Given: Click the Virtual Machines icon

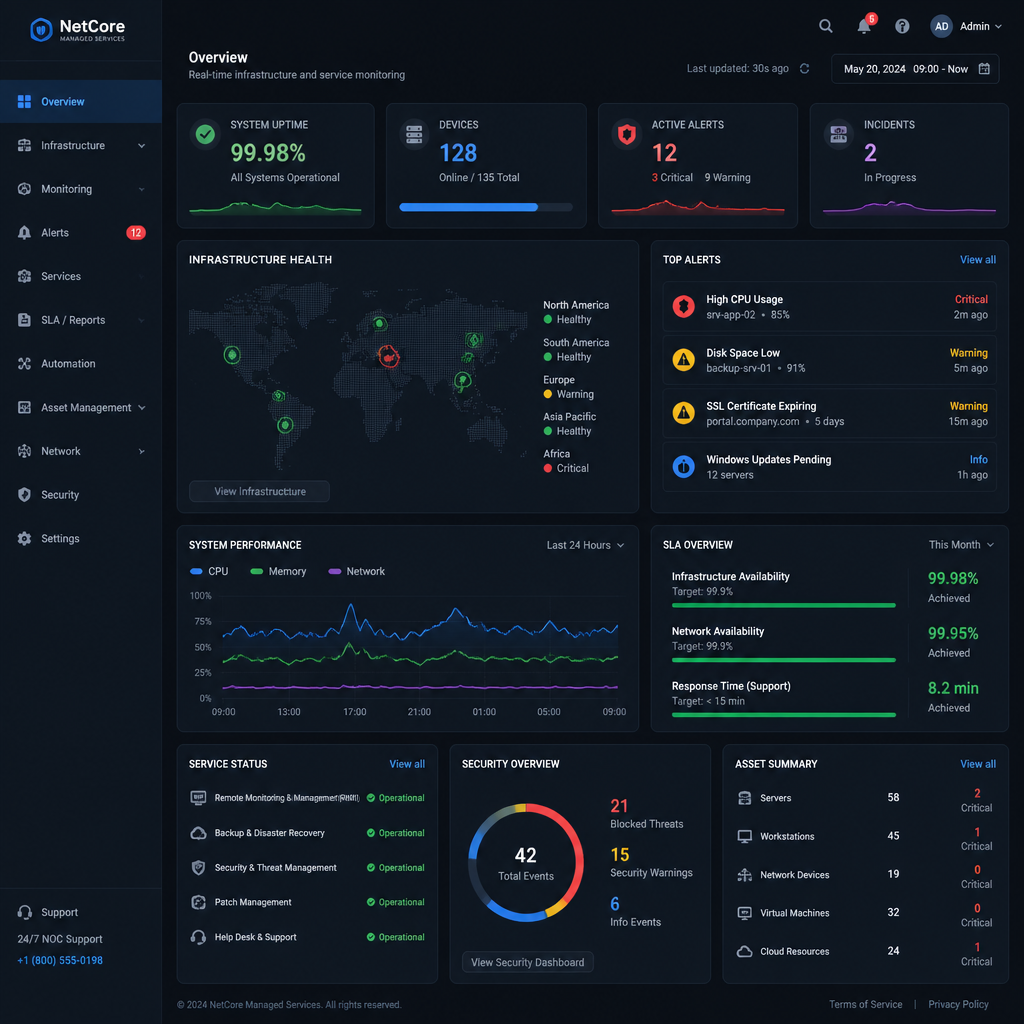Looking at the screenshot, I should 744,913.
